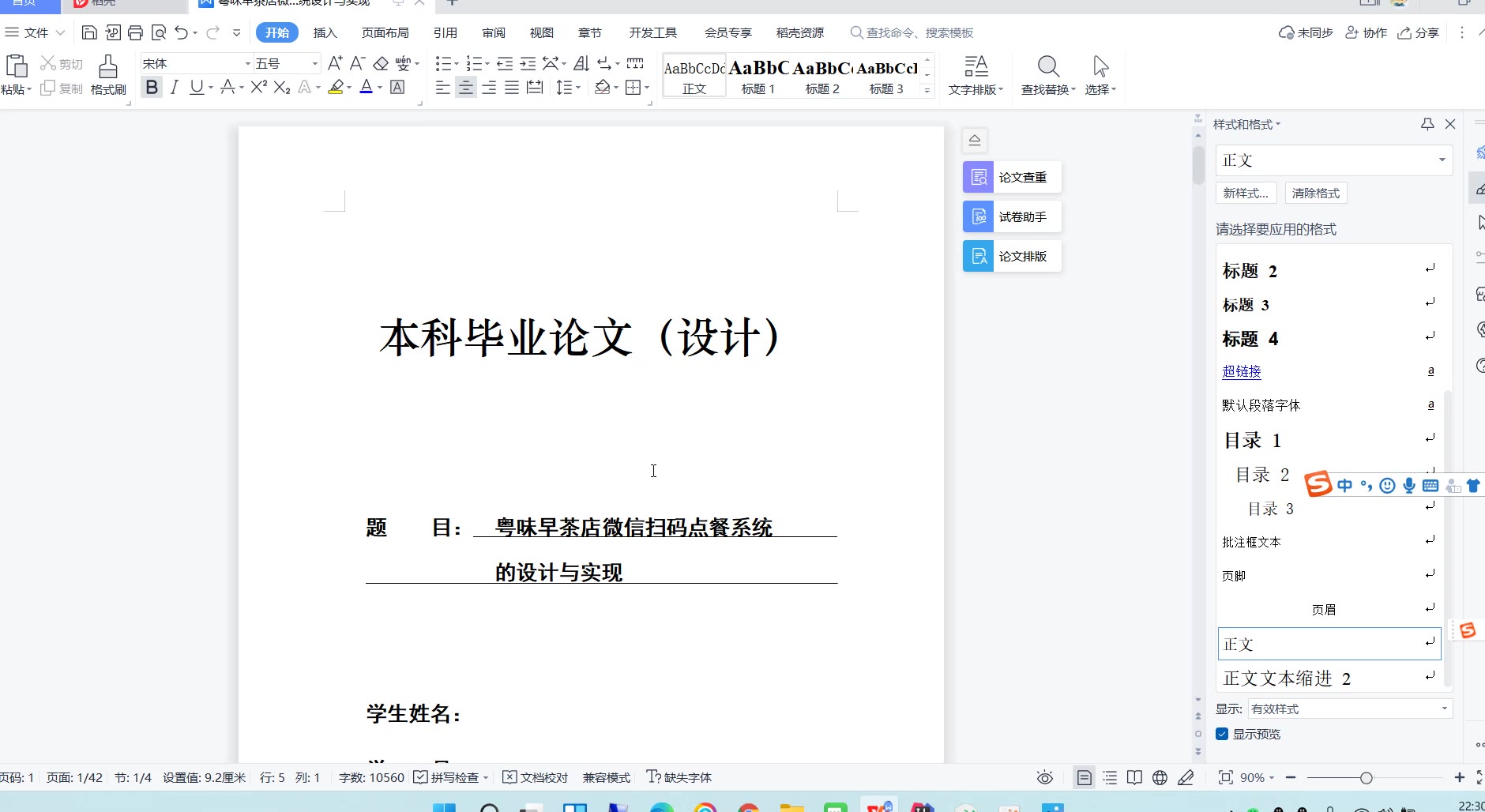Toggle 文档校对 proofreading in status bar

(536, 778)
